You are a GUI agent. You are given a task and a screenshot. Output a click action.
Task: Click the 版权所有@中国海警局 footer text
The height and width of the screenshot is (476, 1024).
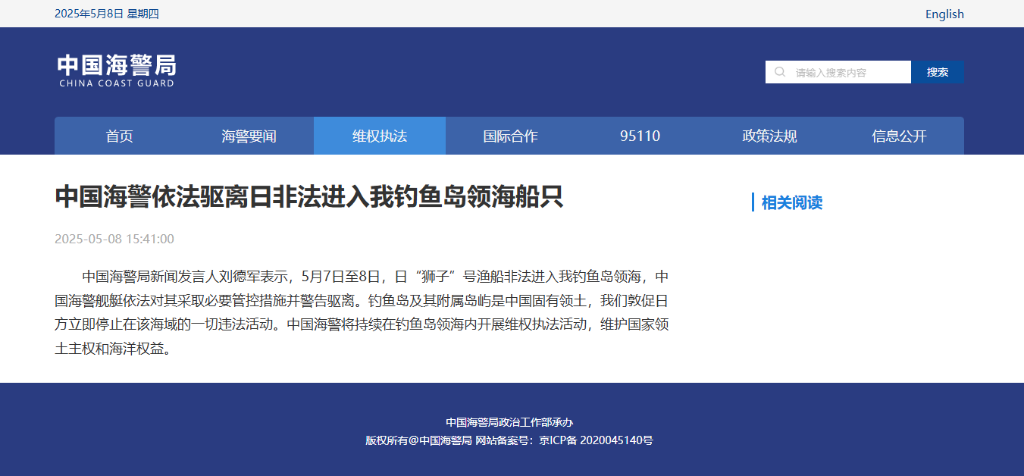(419, 441)
